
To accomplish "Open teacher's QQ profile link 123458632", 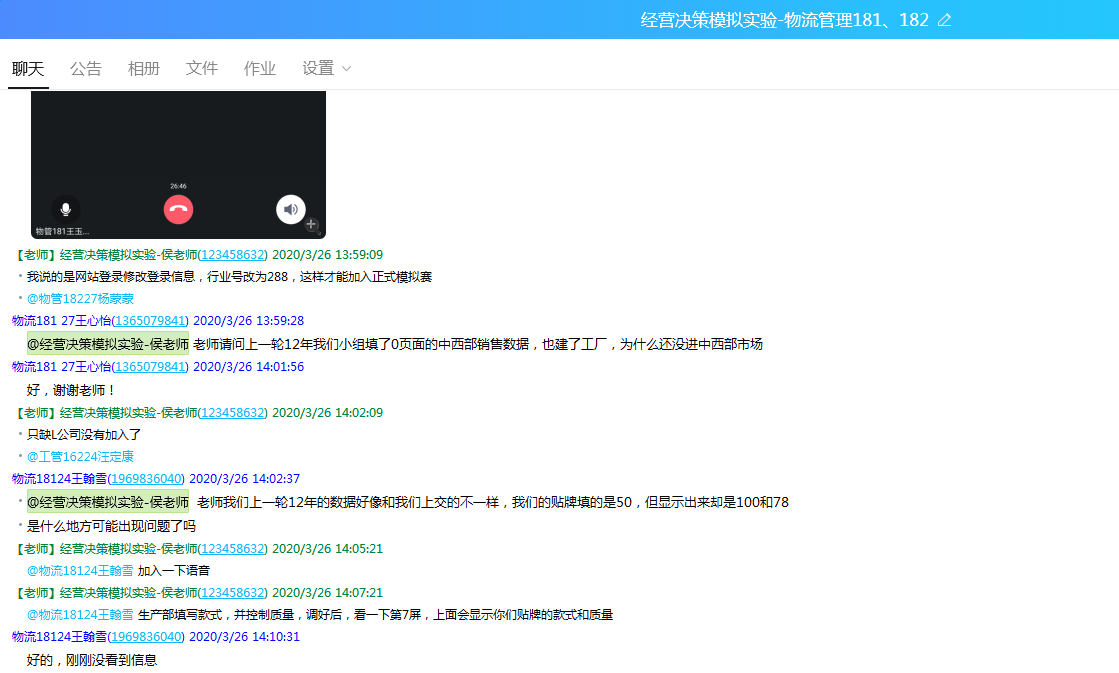I will pyautogui.click(x=232, y=254).
